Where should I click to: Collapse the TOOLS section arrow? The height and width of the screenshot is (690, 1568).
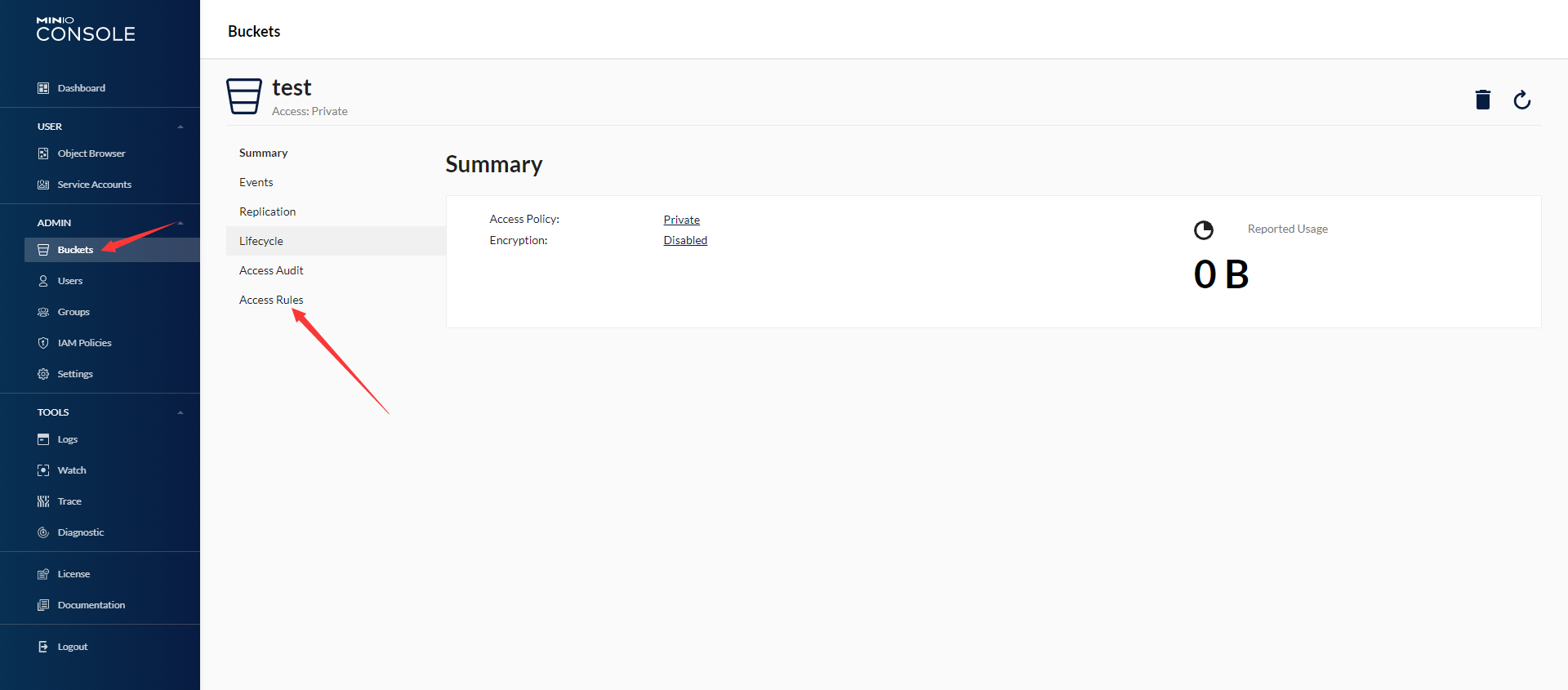tap(180, 412)
